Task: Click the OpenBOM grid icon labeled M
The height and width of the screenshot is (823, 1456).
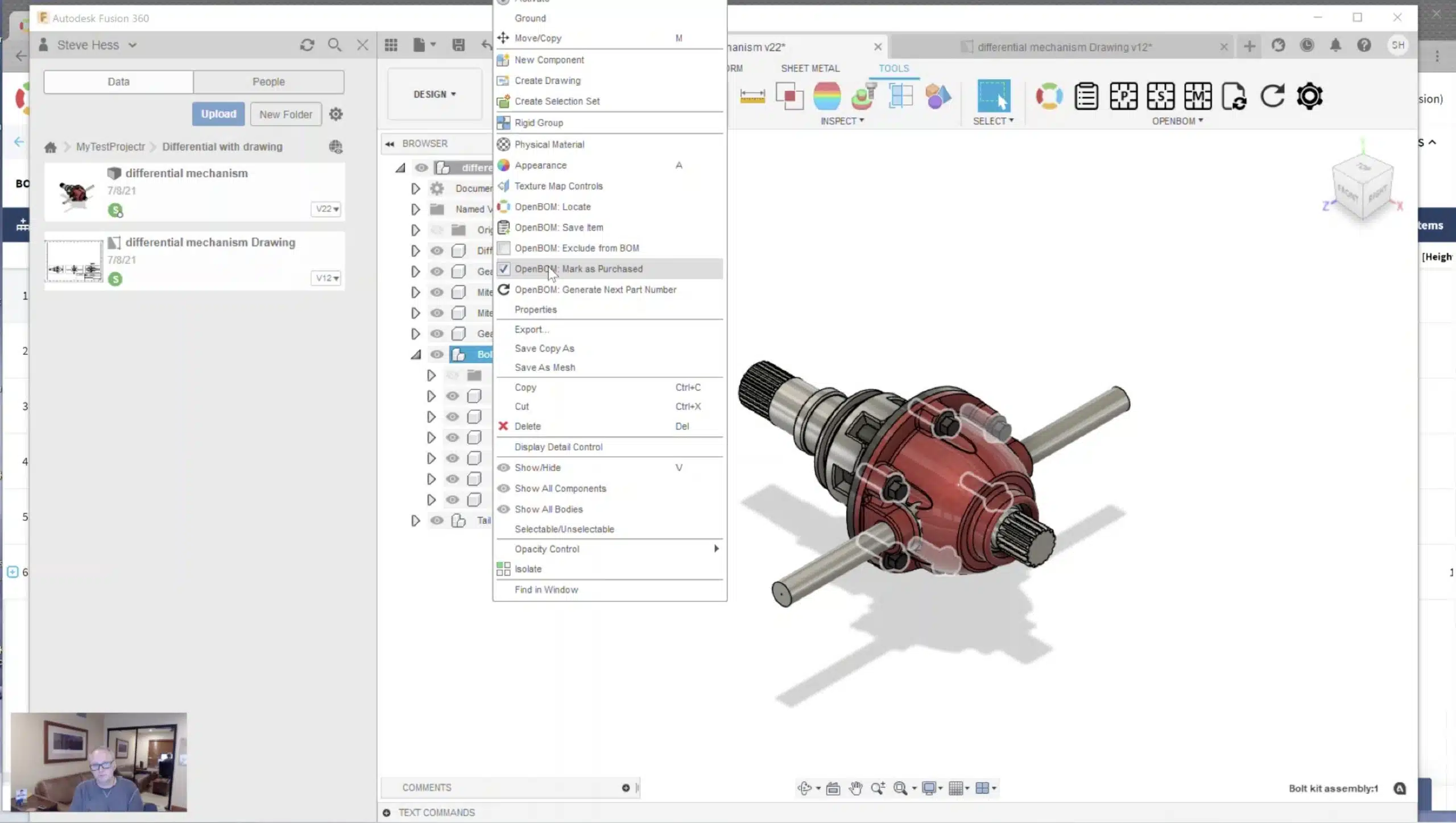Action: (x=1197, y=96)
